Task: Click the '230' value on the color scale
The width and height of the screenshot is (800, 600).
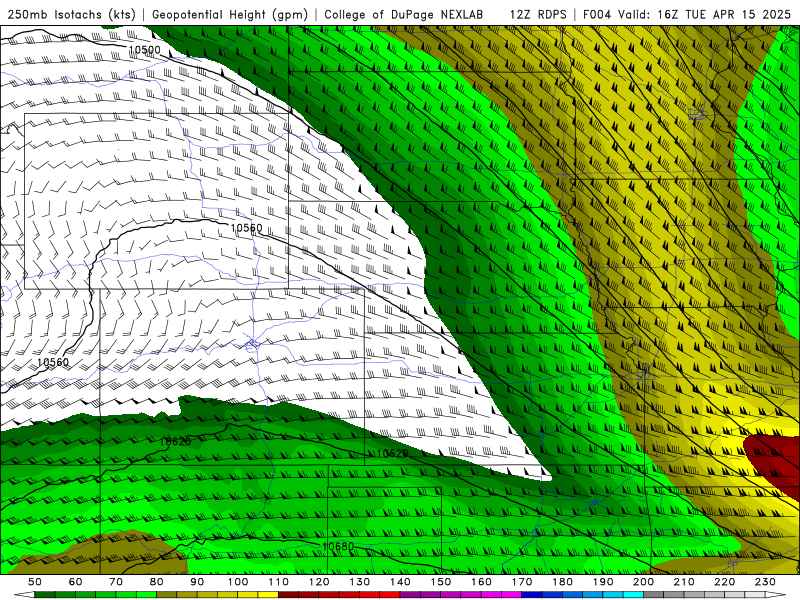Action: 765,582
